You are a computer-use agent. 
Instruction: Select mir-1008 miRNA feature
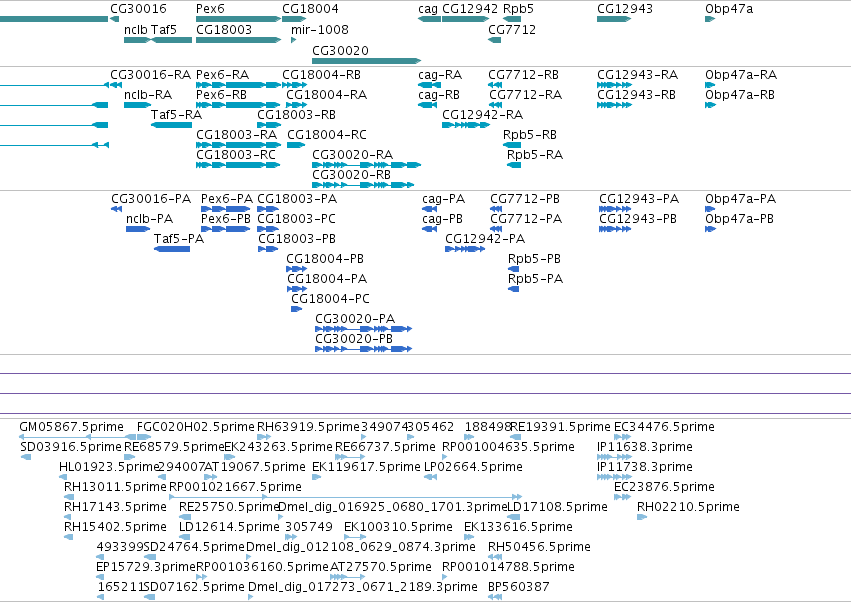294,40
